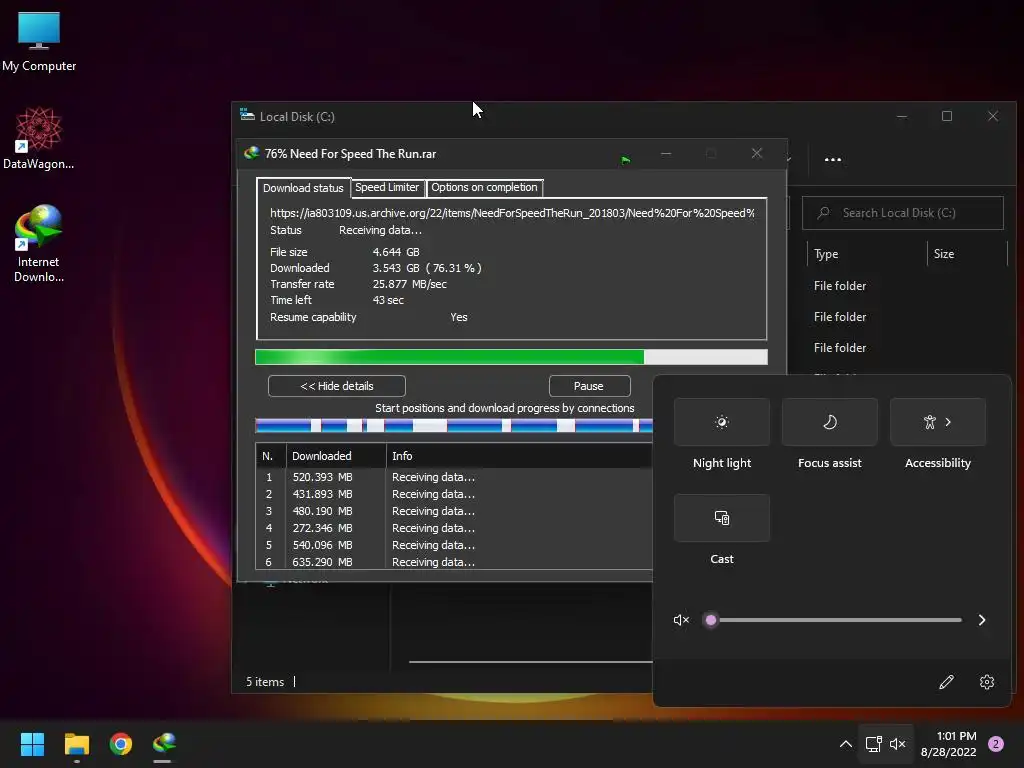Open sound output selection arrow

pyautogui.click(x=982, y=620)
